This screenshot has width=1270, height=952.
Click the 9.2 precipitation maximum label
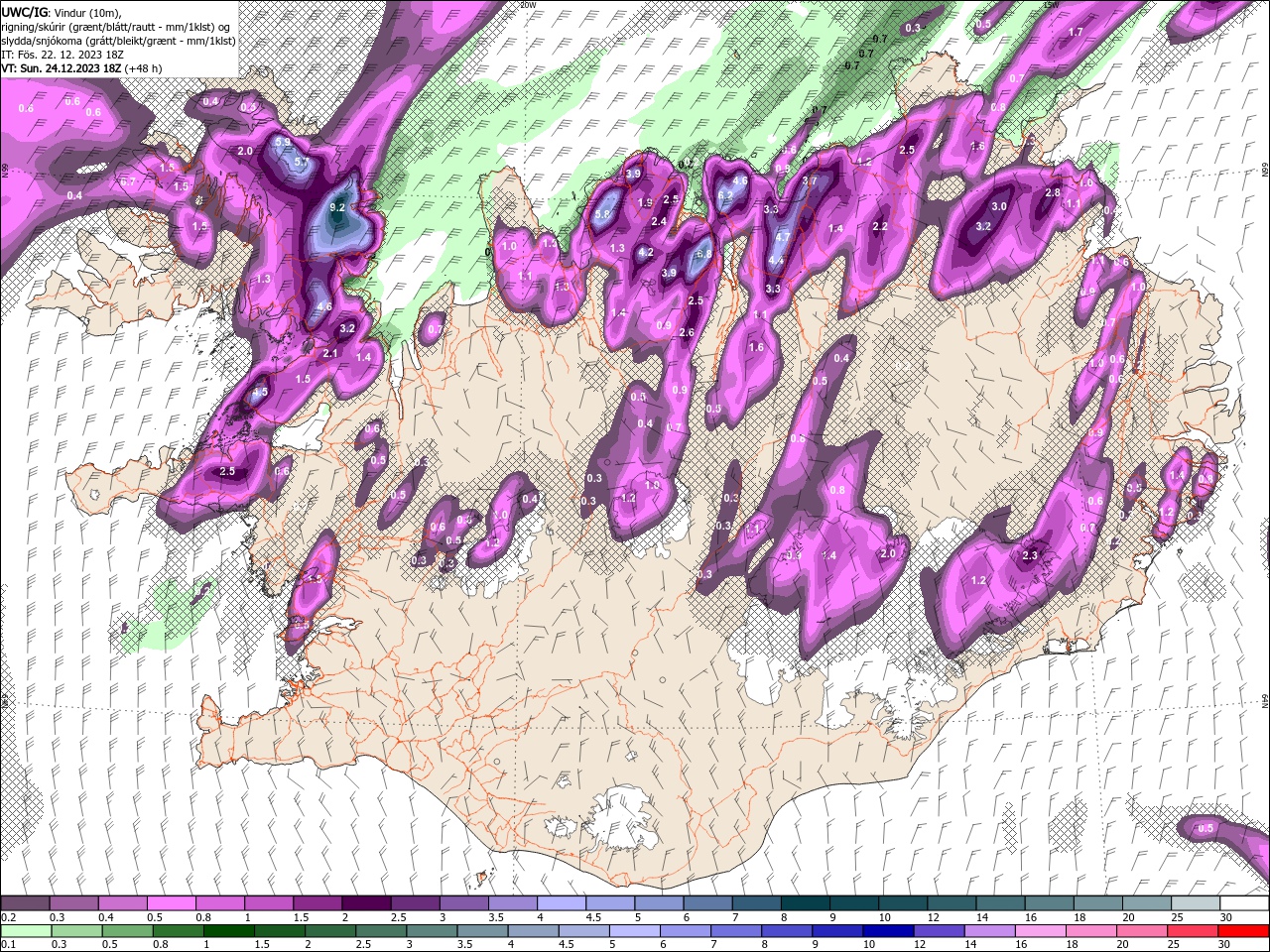click(x=337, y=207)
